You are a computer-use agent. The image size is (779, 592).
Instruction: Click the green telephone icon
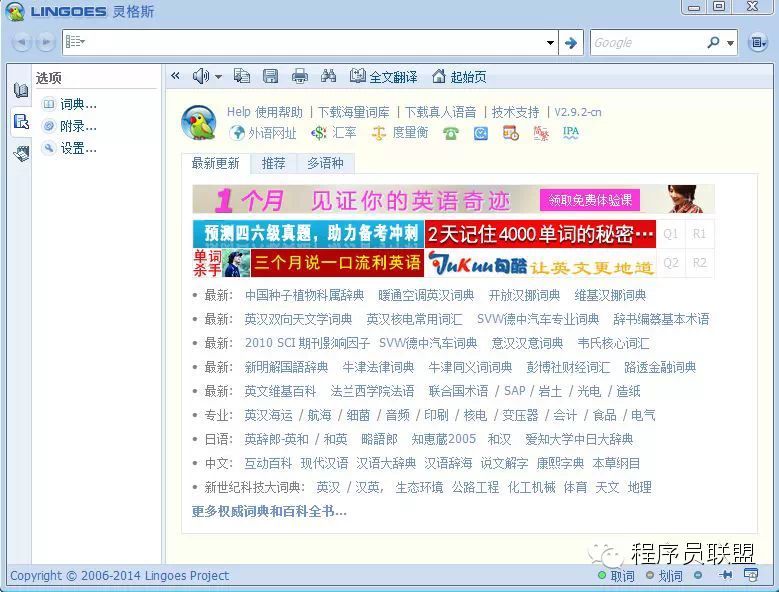451,133
